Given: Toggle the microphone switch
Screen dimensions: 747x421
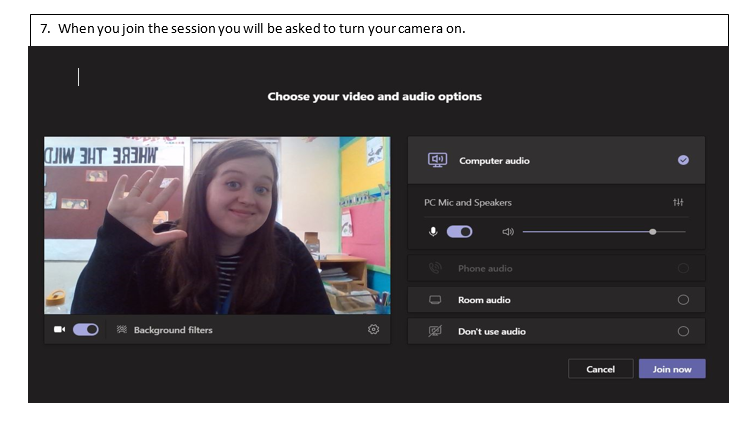Looking at the screenshot, I should (460, 231).
